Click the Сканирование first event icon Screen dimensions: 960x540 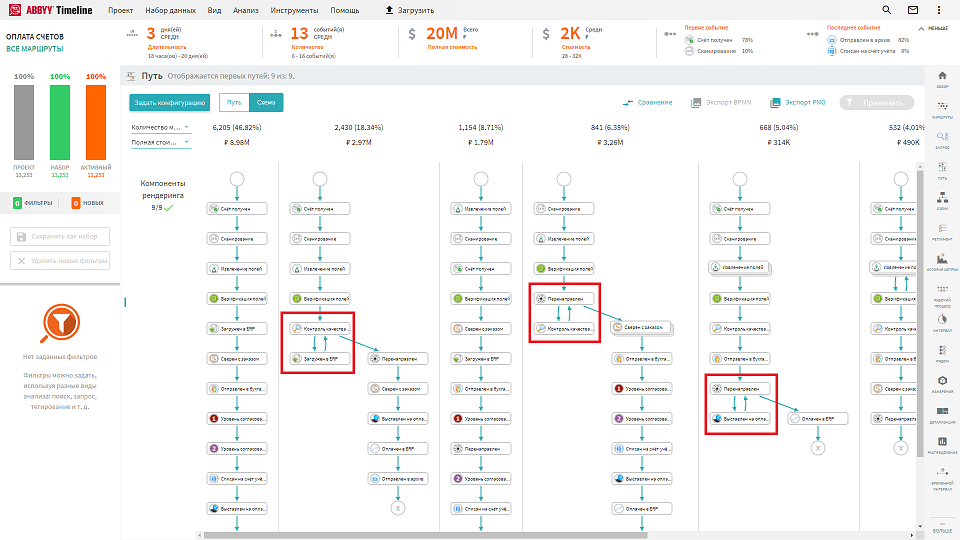click(x=689, y=51)
